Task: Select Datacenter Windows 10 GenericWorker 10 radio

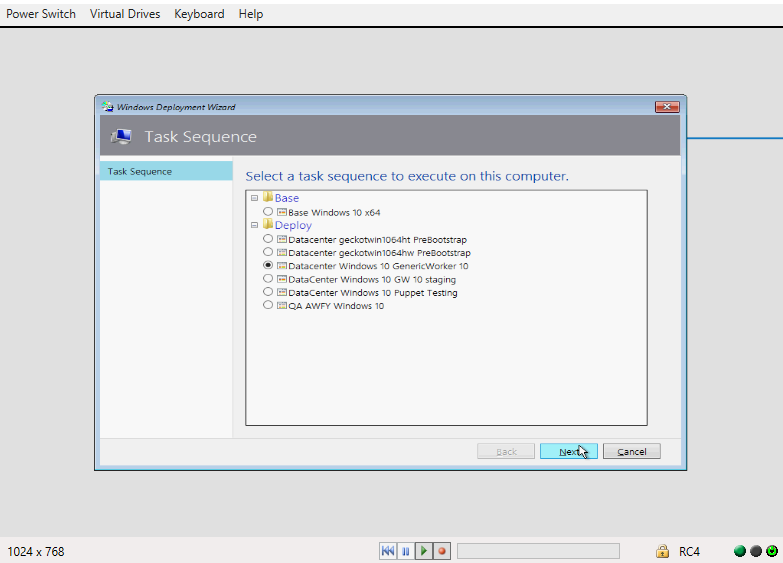Action: click(268, 265)
